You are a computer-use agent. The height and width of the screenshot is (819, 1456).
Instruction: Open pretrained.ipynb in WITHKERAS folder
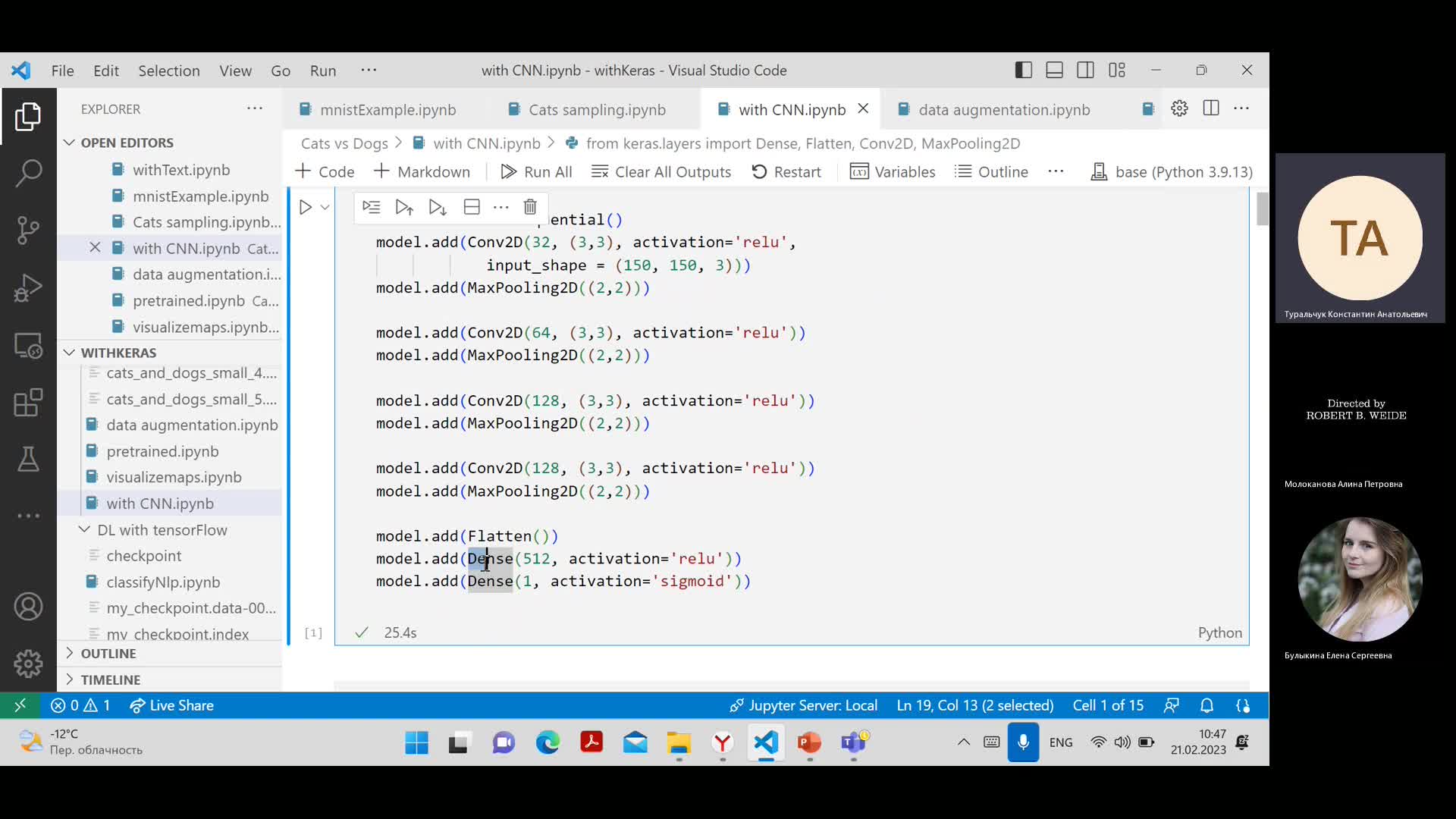click(162, 451)
